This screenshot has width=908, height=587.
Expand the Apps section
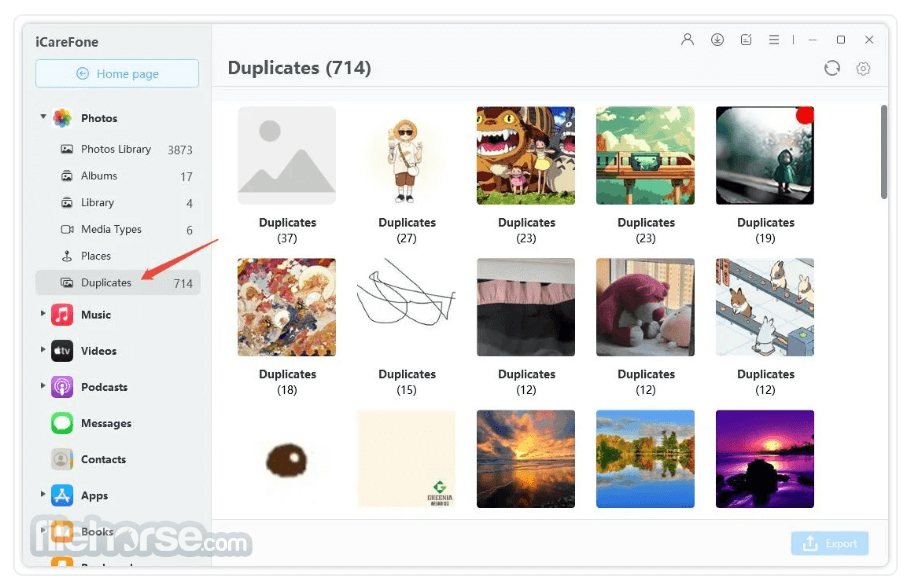[x=43, y=494]
